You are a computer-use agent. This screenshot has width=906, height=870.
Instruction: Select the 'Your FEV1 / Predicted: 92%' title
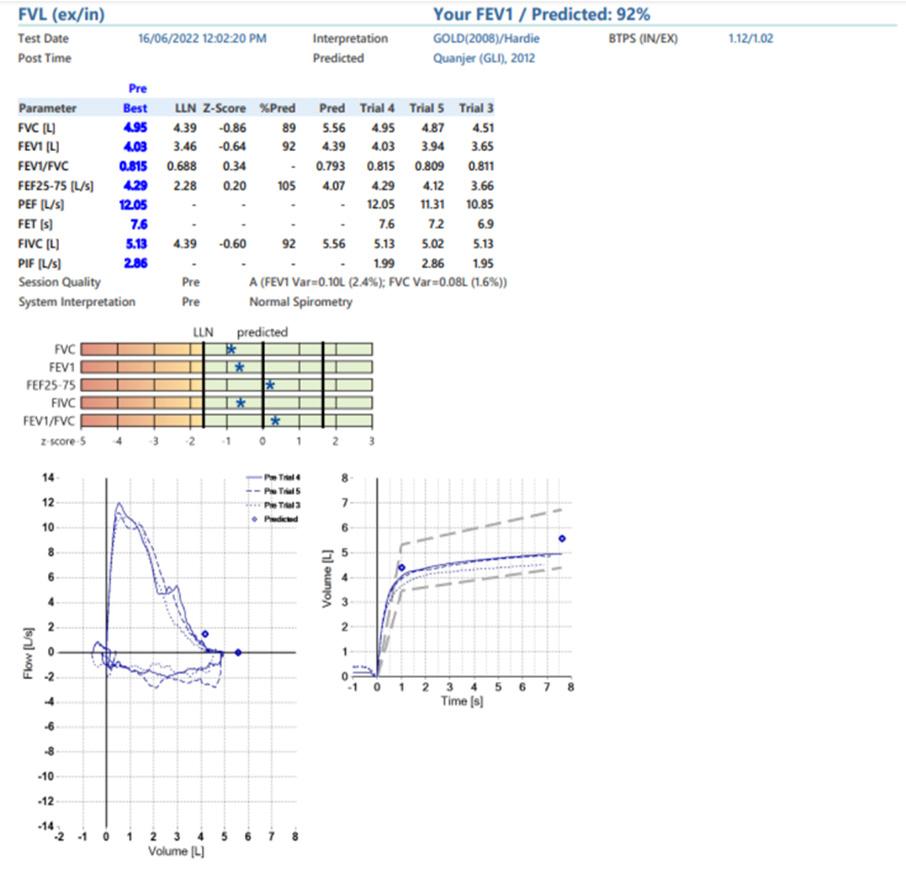coord(541,14)
